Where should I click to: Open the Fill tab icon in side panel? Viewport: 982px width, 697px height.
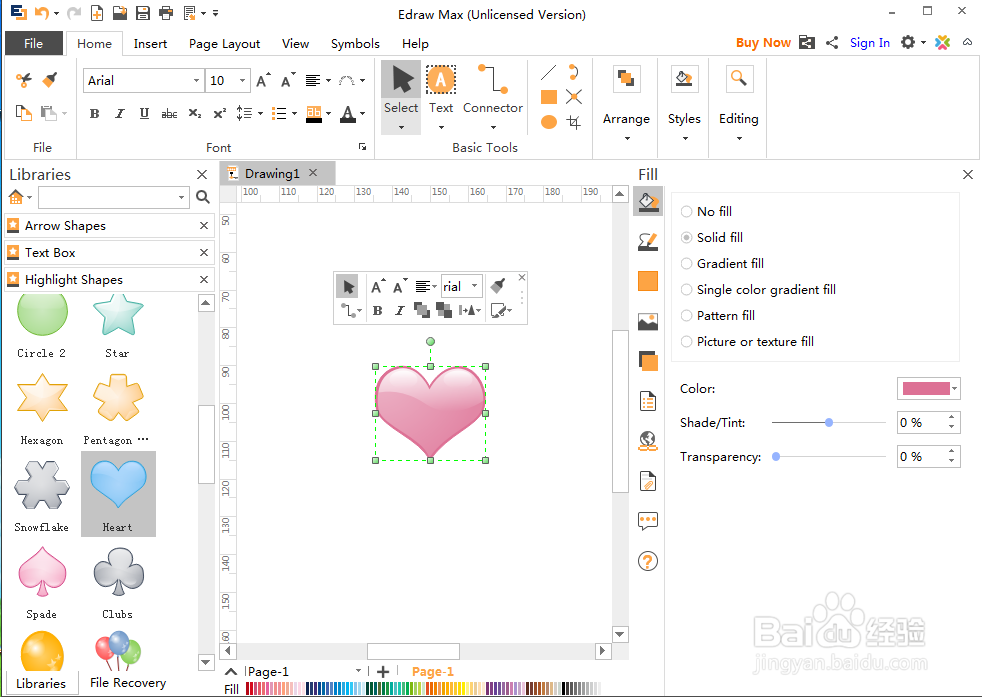tap(648, 202)
